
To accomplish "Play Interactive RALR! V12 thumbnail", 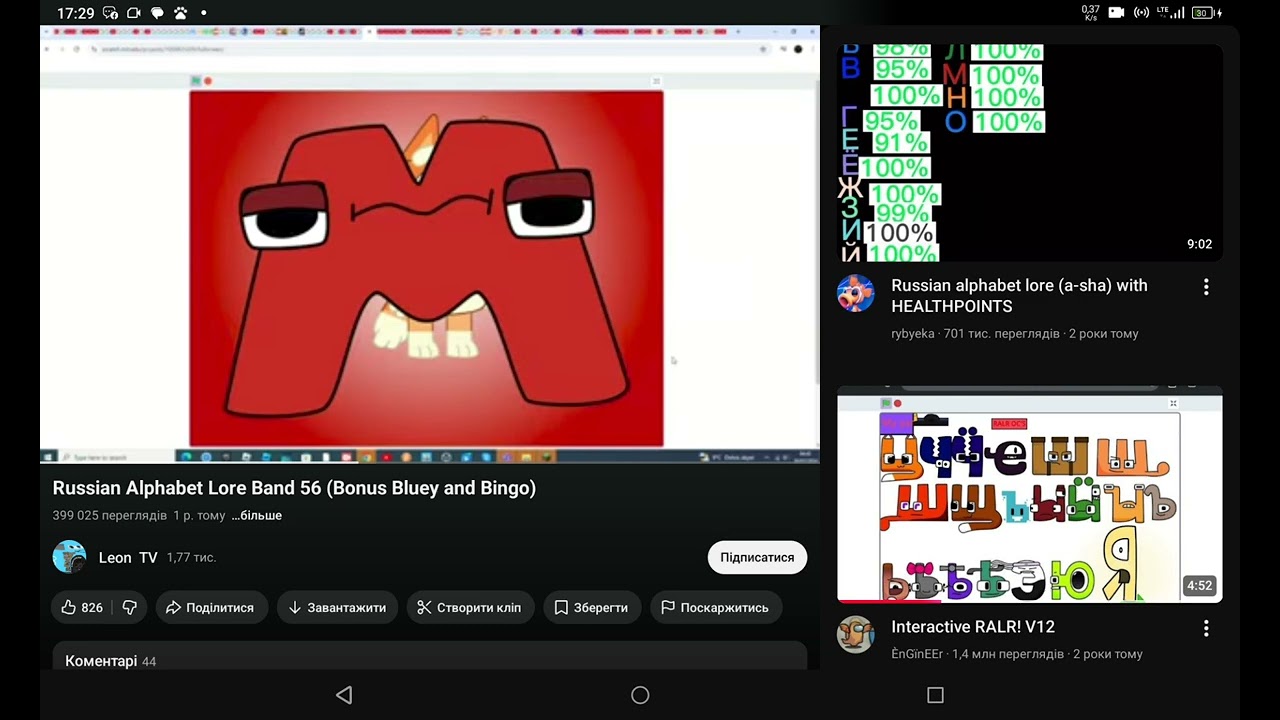I will pos(1030,494).
